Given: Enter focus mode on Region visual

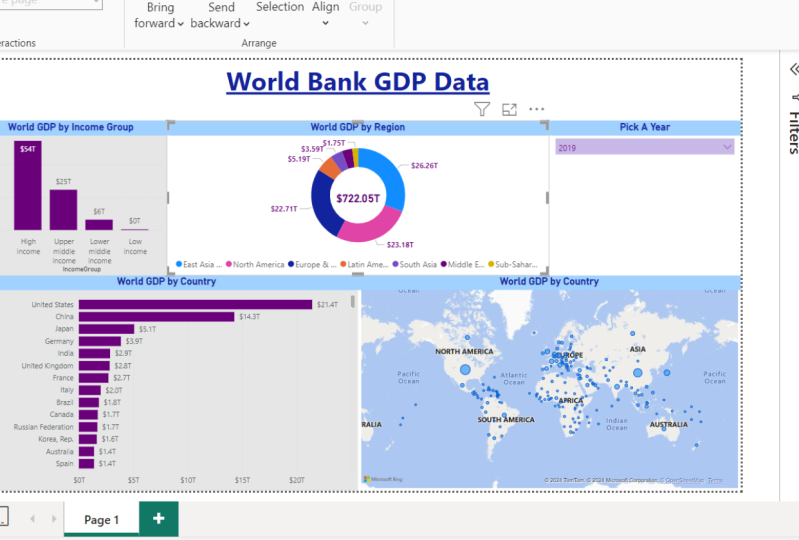Looking at the screenshot, I should pos(509,109).
